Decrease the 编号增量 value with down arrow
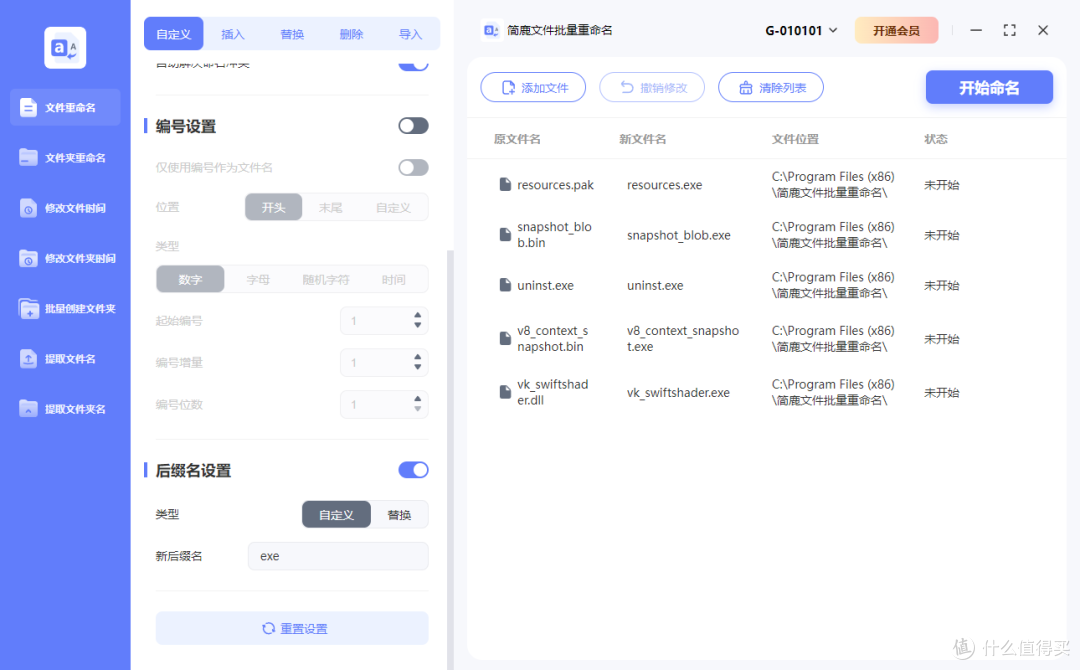 coord(417,367)
